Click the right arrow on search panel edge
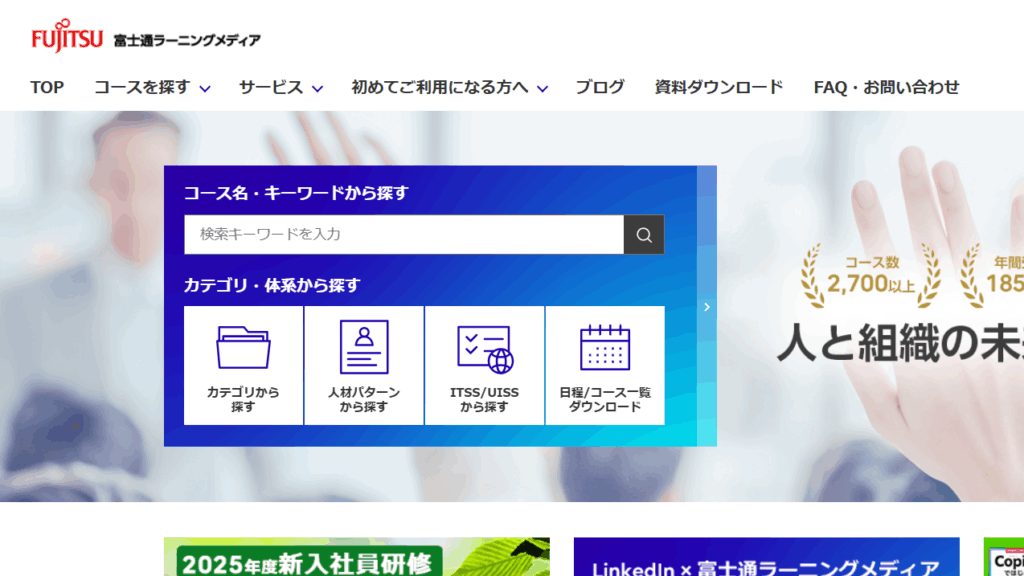1024x576 pixels. 707,307
